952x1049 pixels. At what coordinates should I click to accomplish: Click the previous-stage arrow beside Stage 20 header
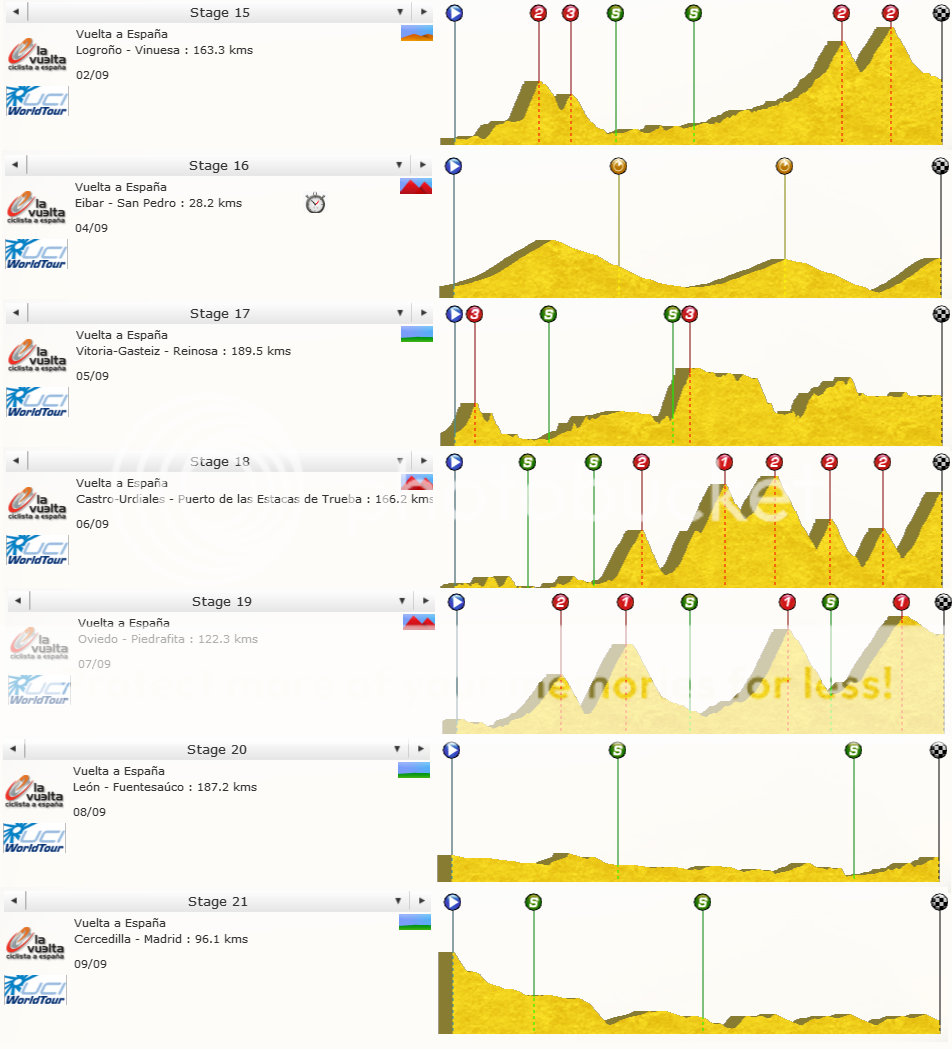[12, 749]
